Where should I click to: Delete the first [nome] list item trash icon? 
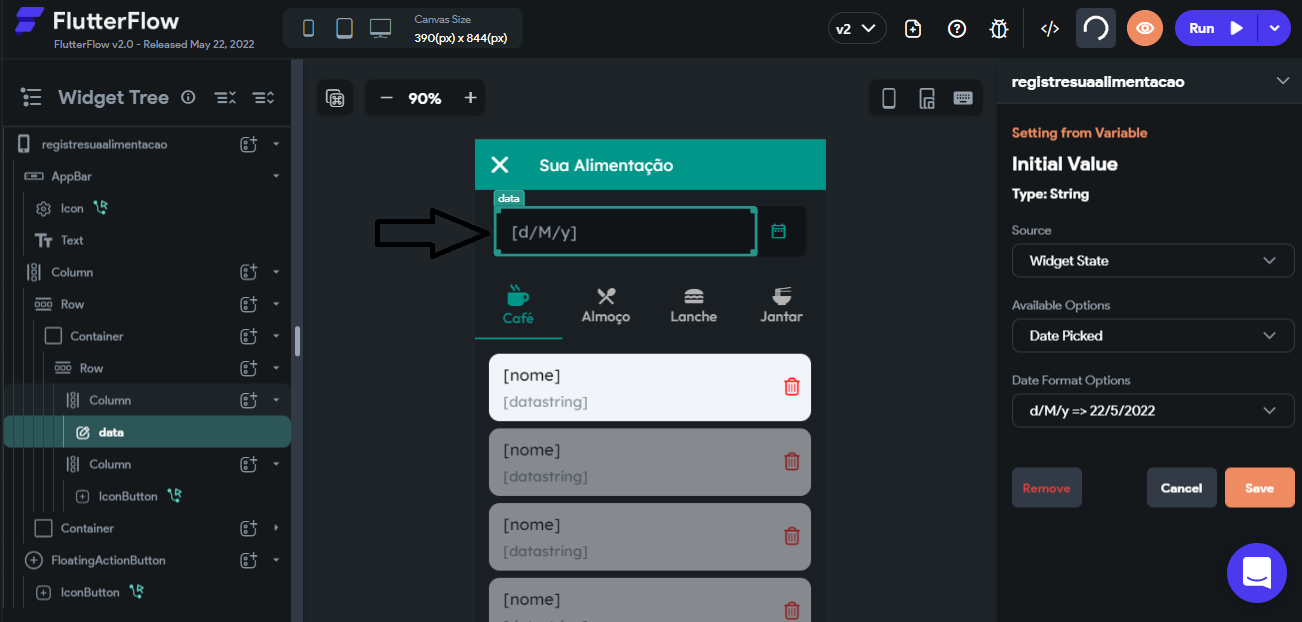pyautogui.click(x=792, y=386)
